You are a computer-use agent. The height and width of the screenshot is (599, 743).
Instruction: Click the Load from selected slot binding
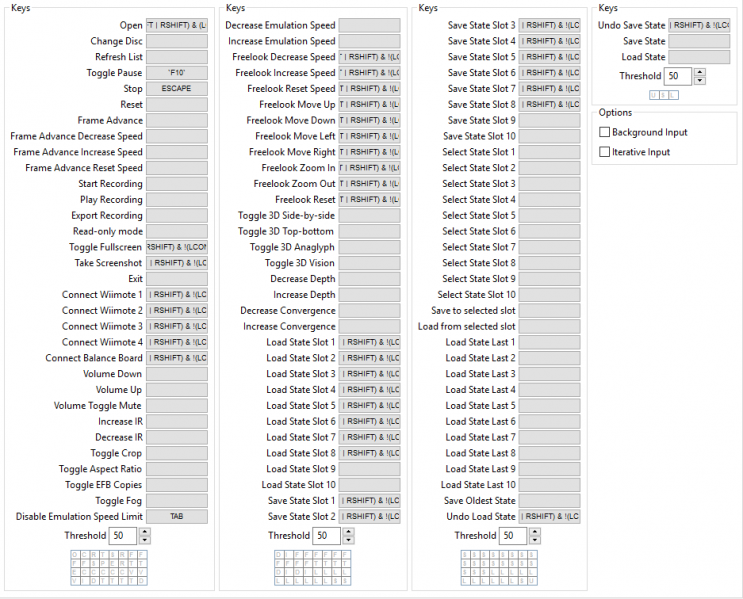tap(549, 327)
